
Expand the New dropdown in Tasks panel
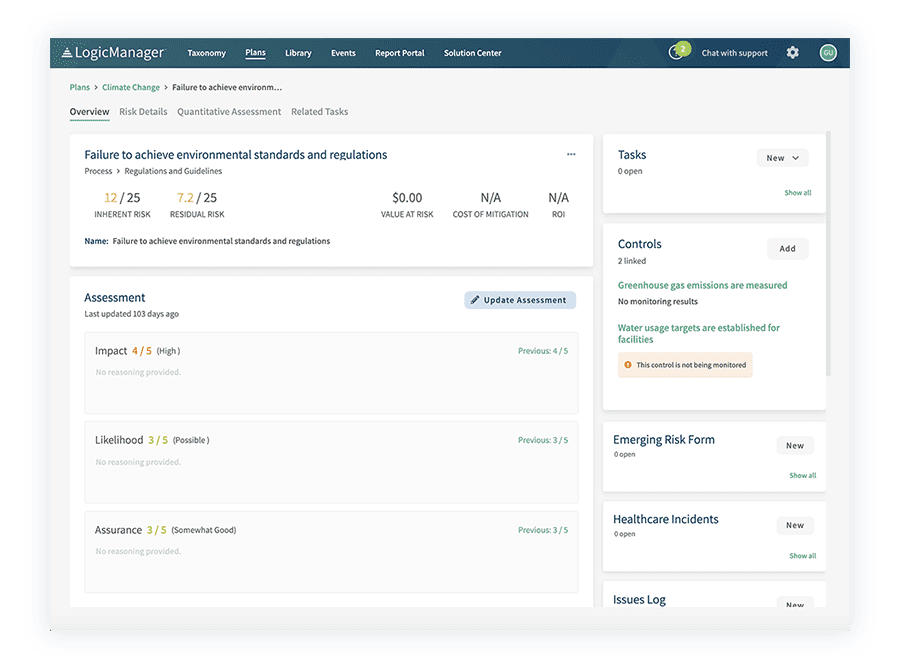click(x=781, y=157)
